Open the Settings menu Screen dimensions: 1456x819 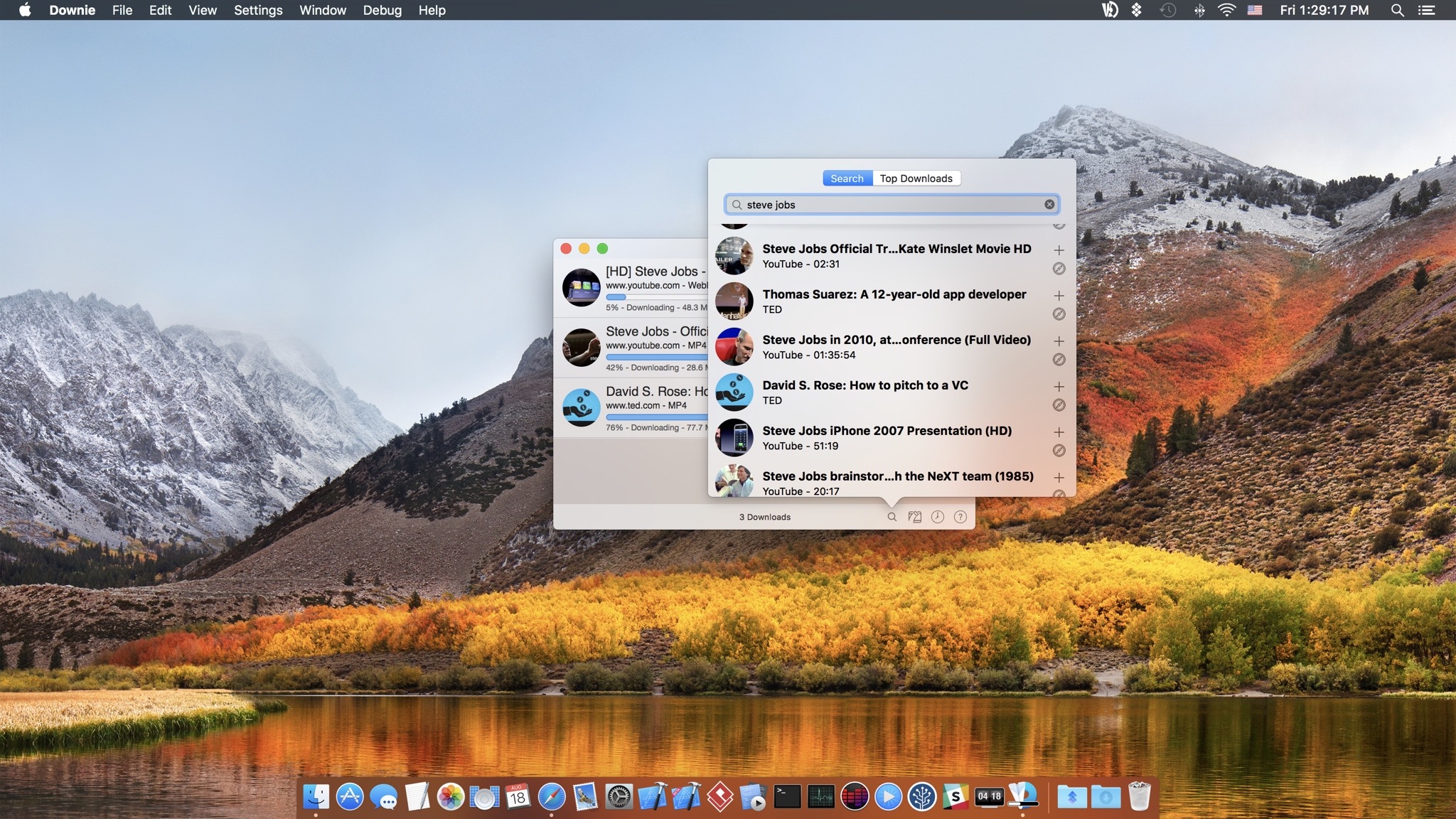tap(258, 10)
